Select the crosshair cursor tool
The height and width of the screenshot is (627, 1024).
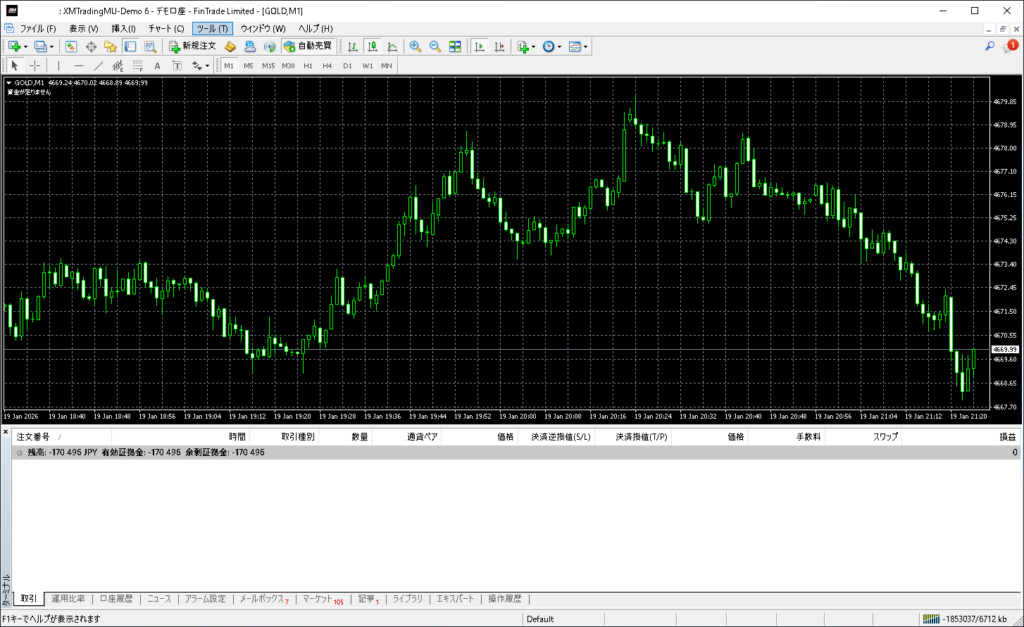[x=34, y=65]
